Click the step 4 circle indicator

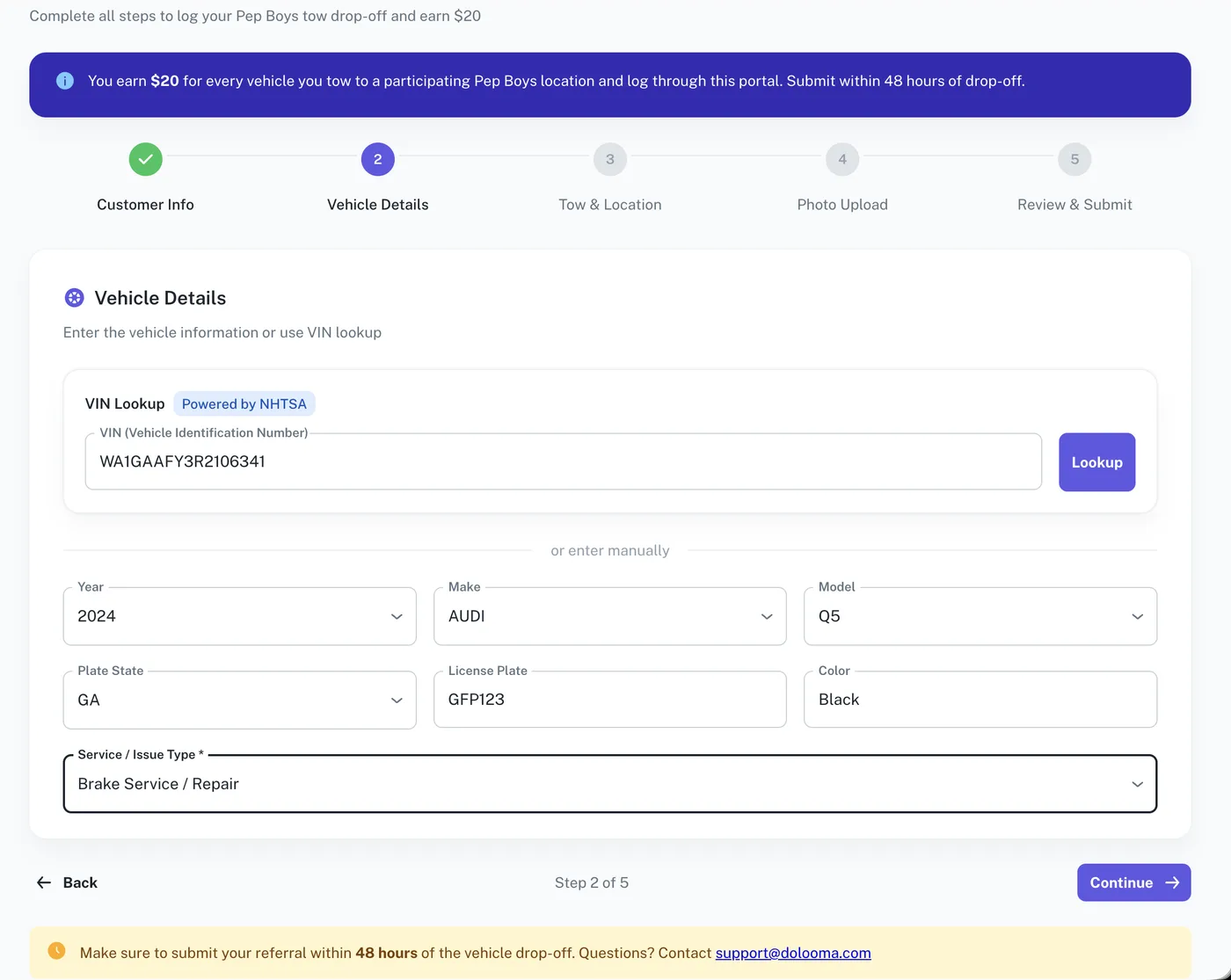[842, 159]
